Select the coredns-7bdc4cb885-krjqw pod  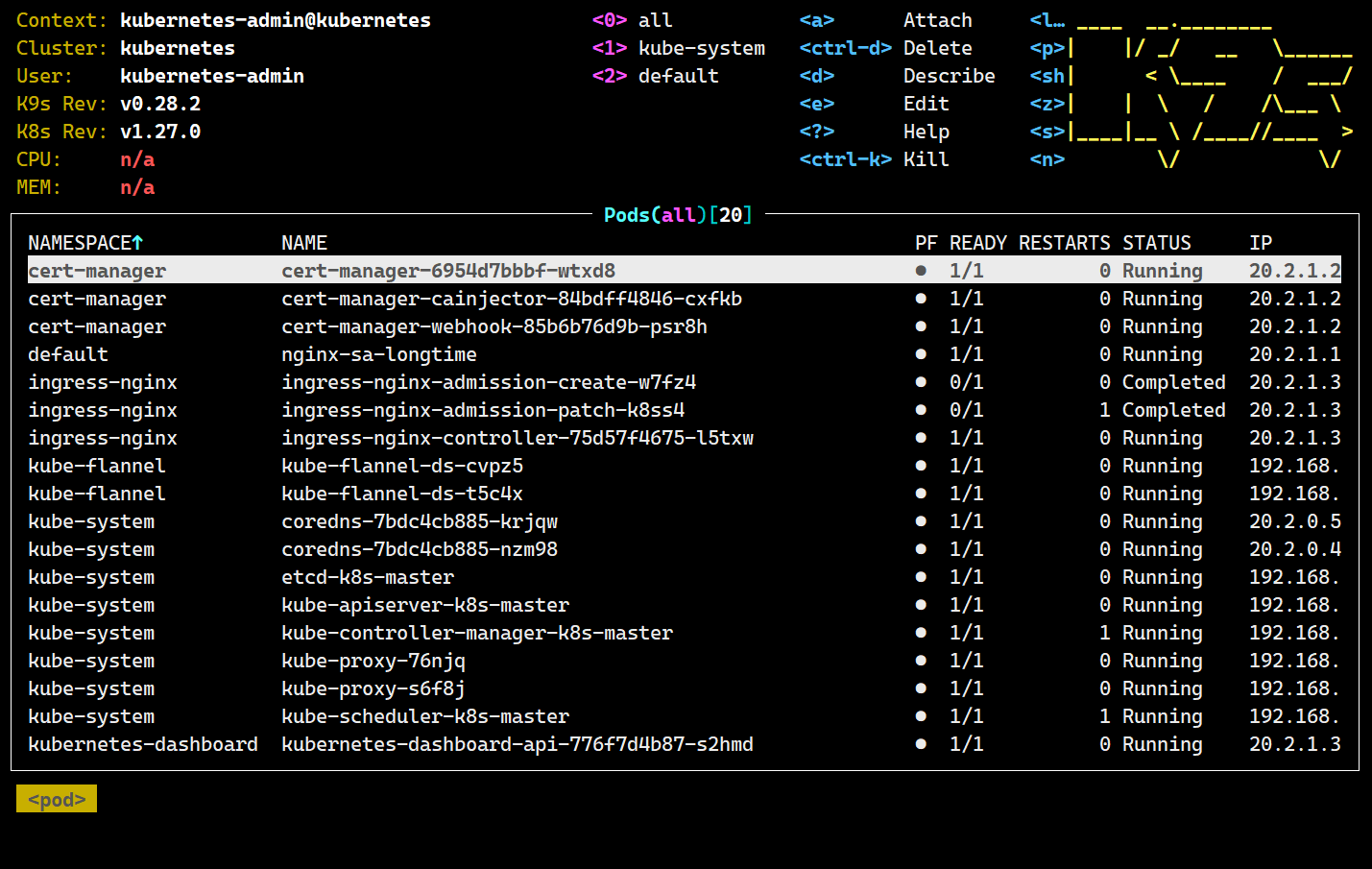(x=685, y=521)
